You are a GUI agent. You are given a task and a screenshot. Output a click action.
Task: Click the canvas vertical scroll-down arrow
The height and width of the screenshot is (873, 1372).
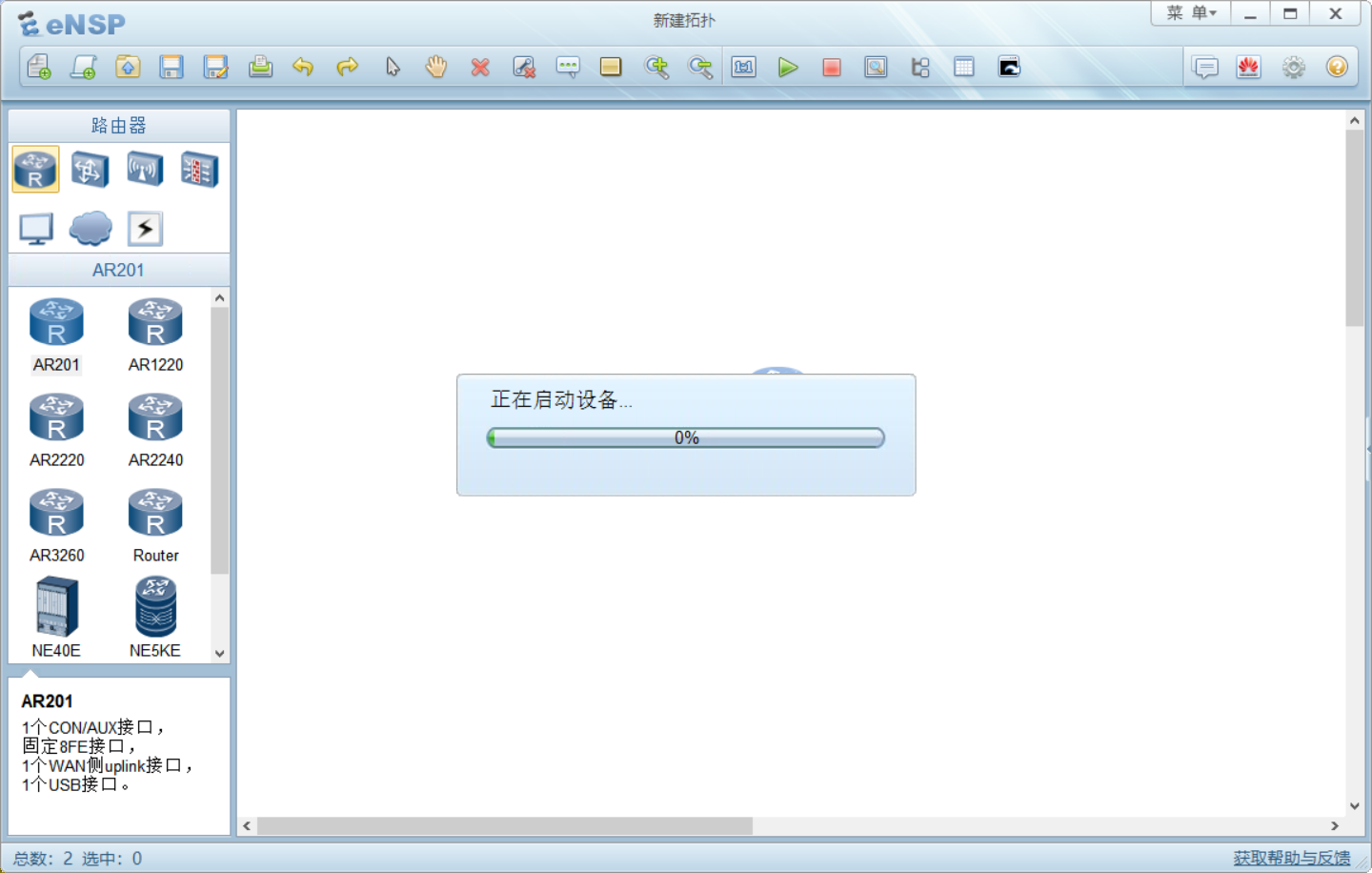point(1354,806)
